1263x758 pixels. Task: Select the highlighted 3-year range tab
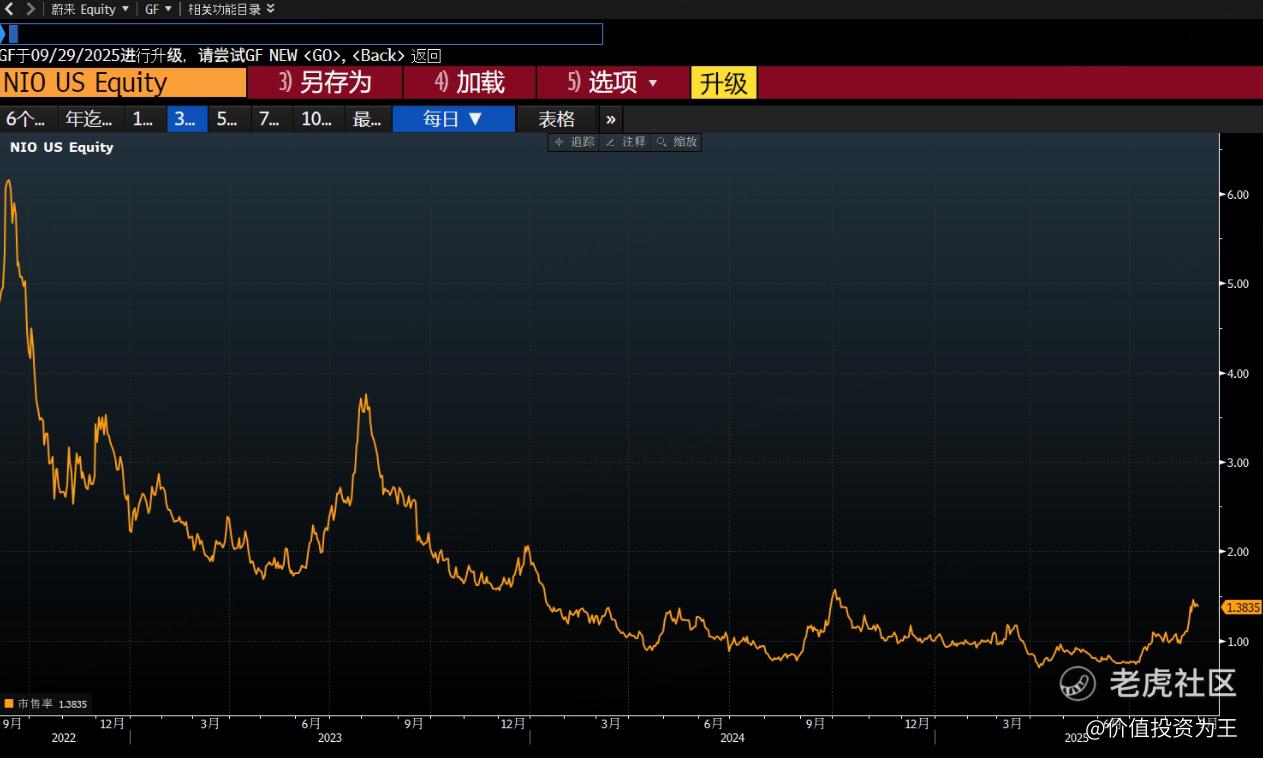tap(187, 119)
